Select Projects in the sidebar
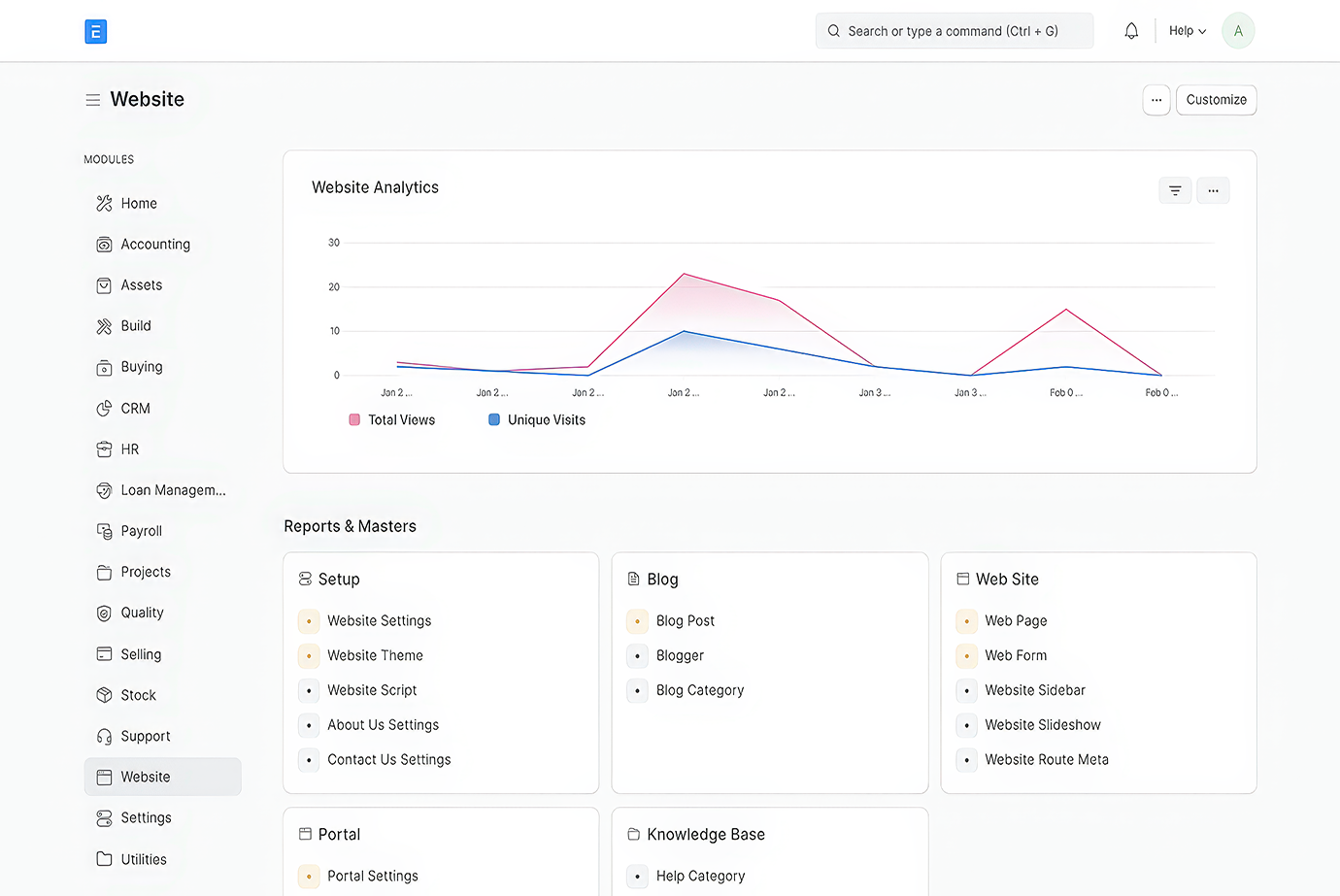This screenshot has height=896, width=1340. (146, 572)
